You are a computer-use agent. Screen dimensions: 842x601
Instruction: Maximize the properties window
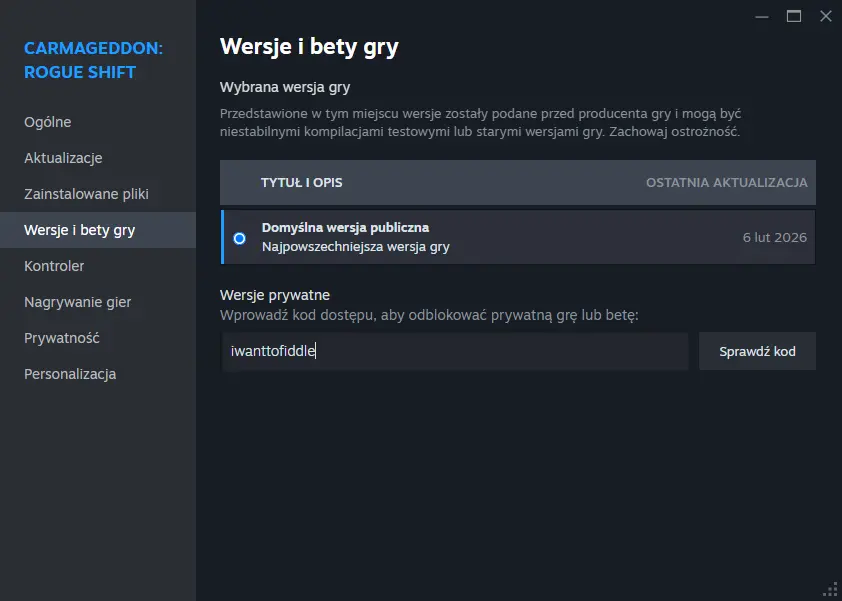click(794, 16)
